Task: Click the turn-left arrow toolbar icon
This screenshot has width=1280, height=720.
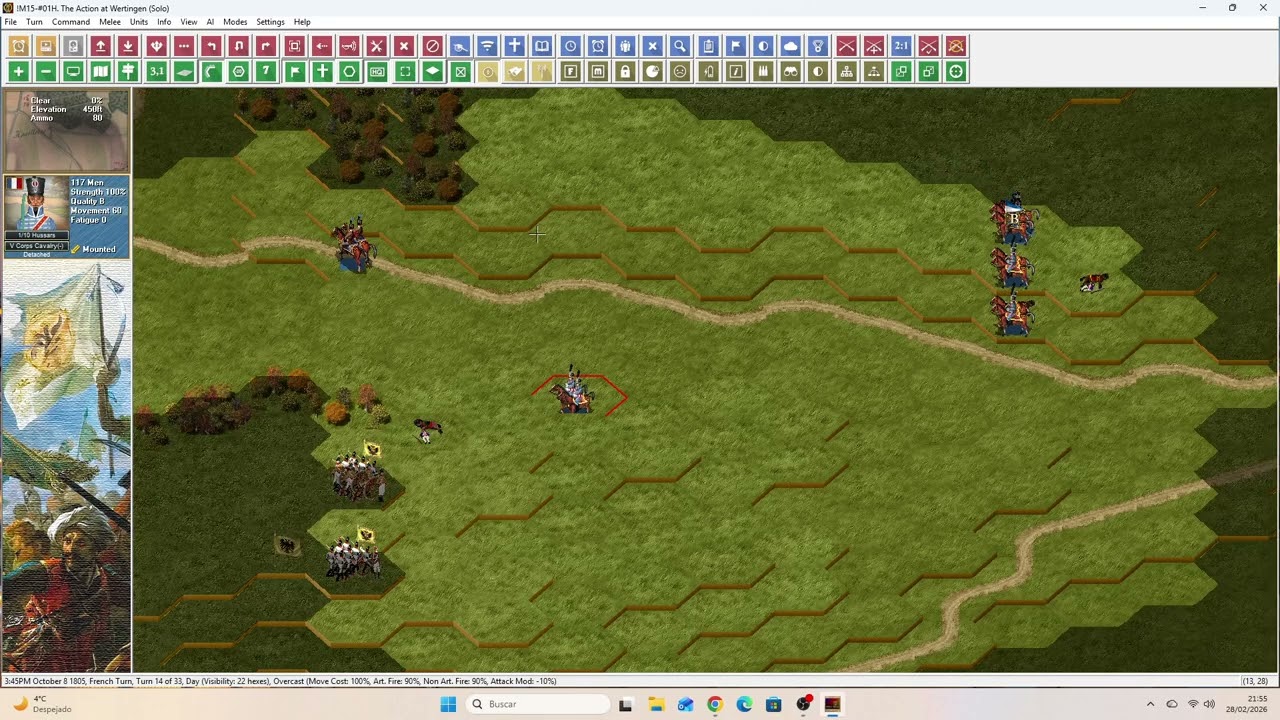Action: [x=211, y=46]
